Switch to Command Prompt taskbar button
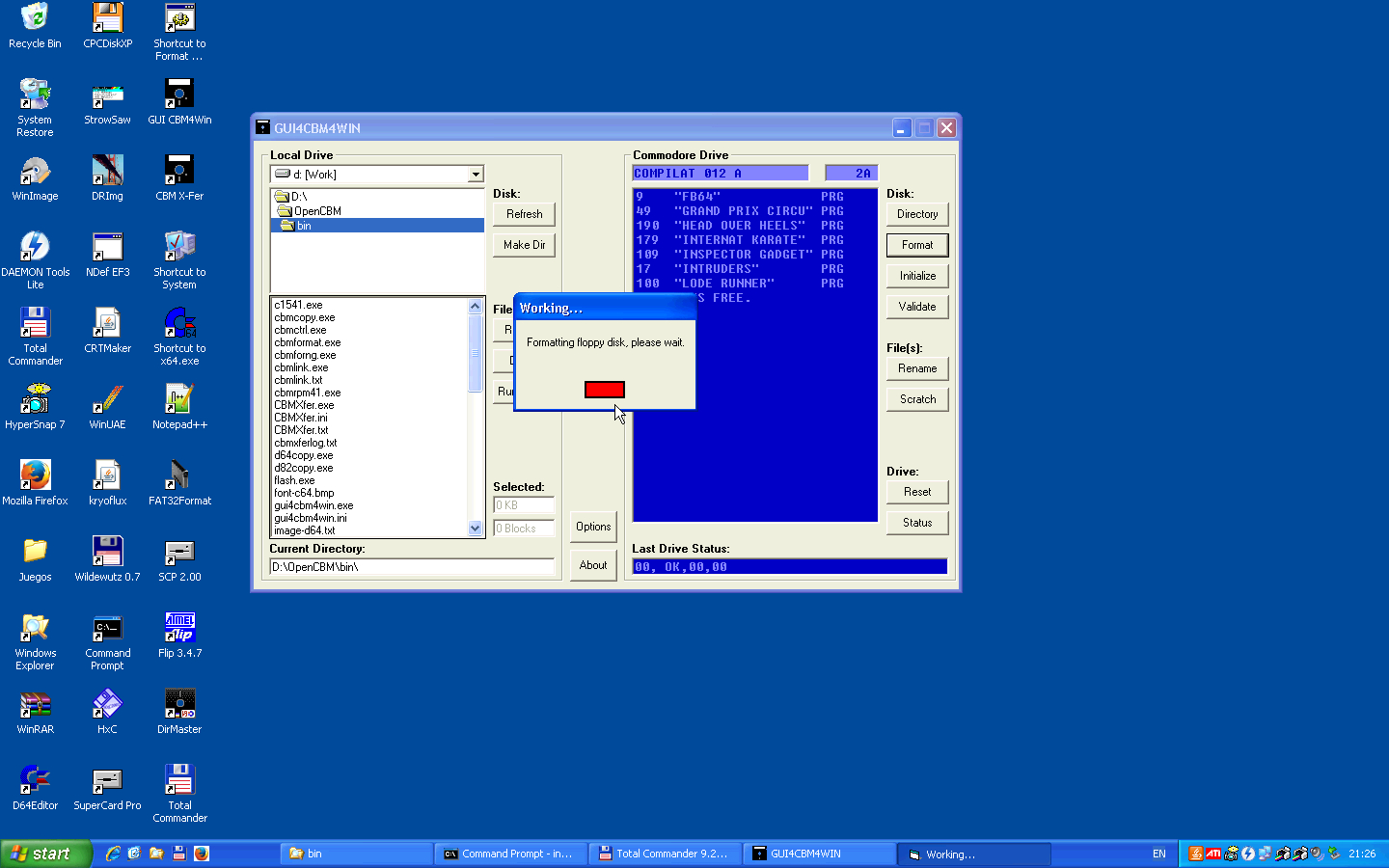 pyautogui.click(x=510, y=854)
